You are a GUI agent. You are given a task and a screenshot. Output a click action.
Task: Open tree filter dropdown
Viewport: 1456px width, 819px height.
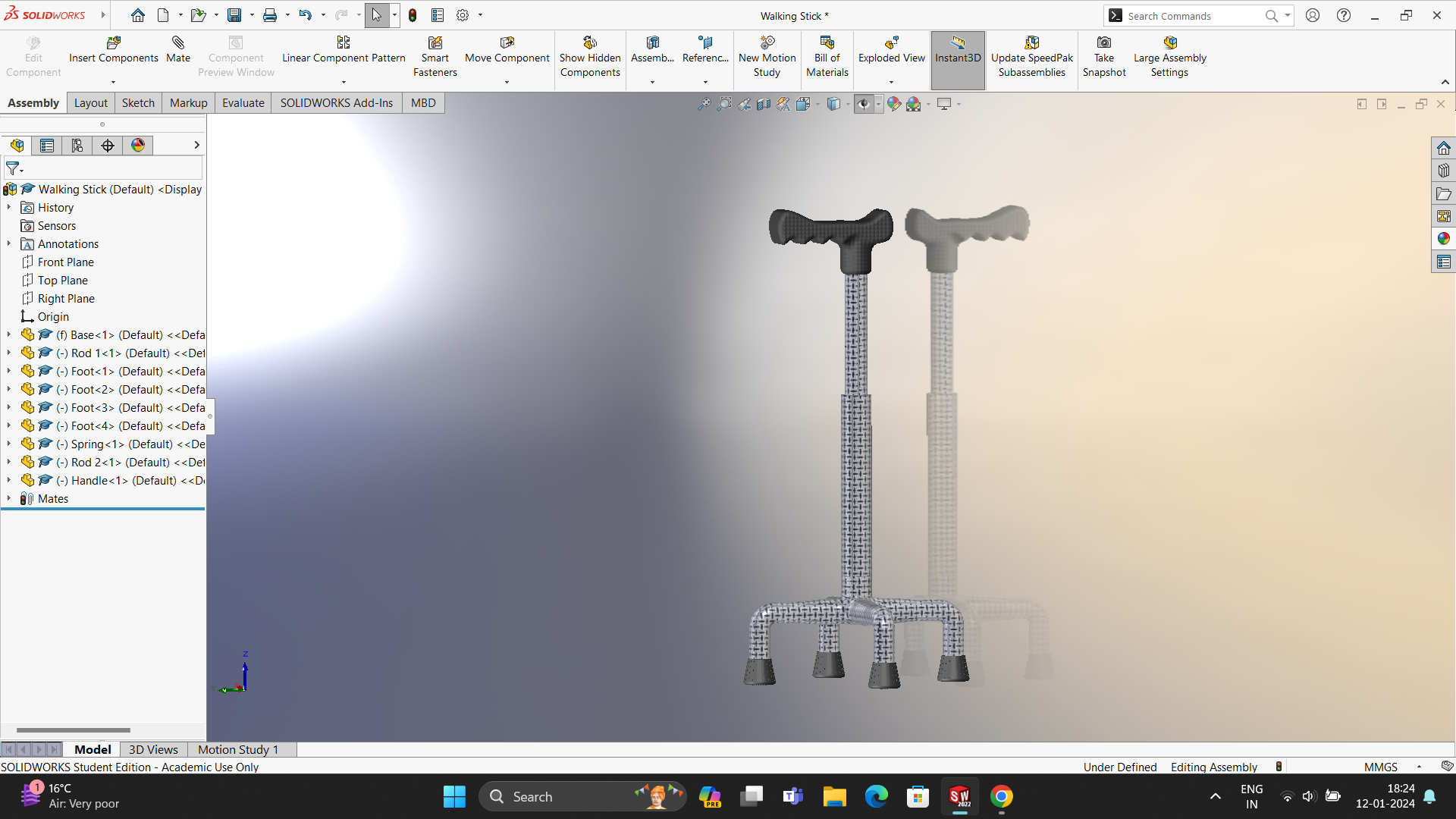[x=14, y=168]
